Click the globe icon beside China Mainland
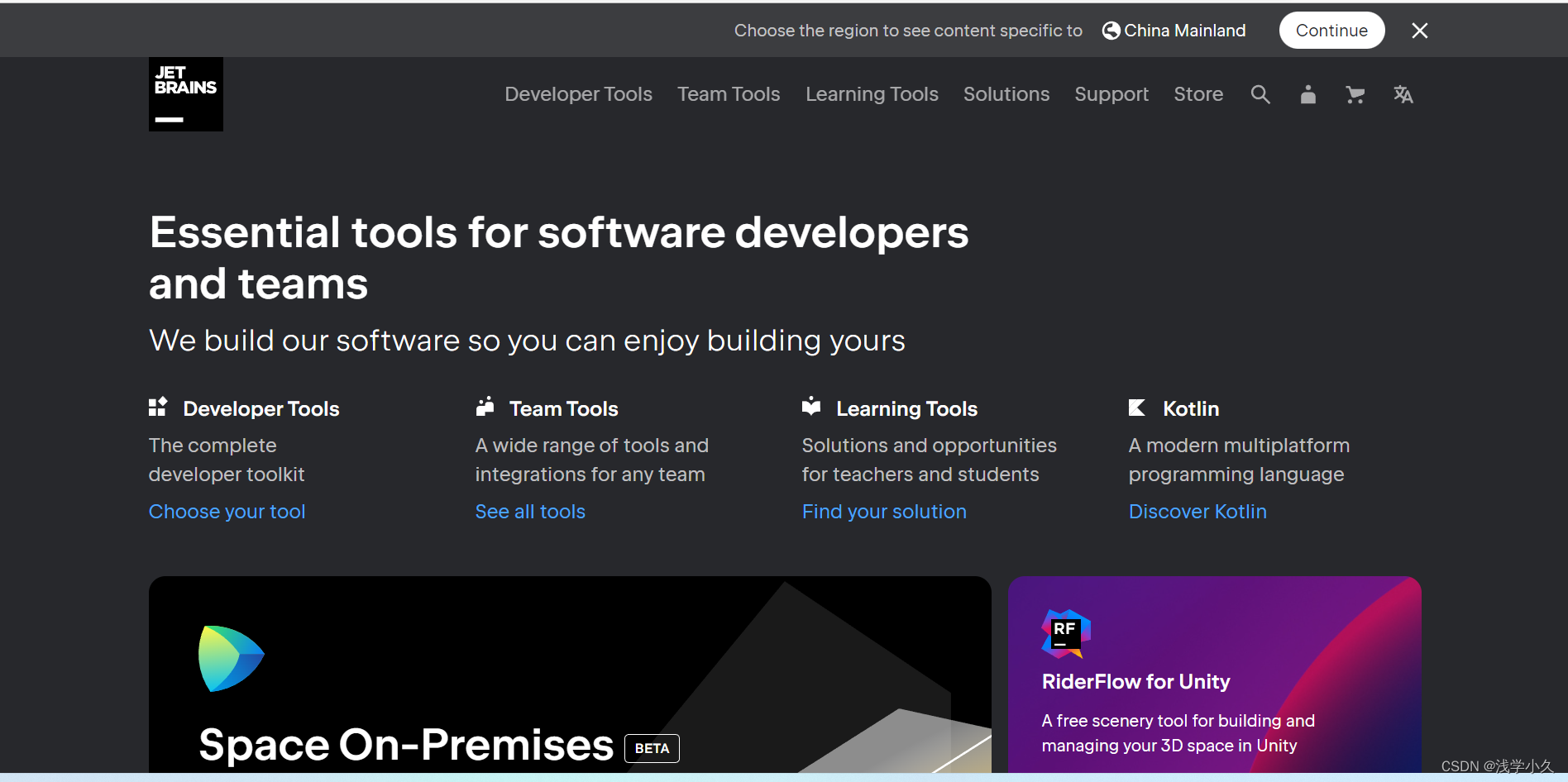Viewport: 1568px width, 782px height. click(x=1111, y=31)
